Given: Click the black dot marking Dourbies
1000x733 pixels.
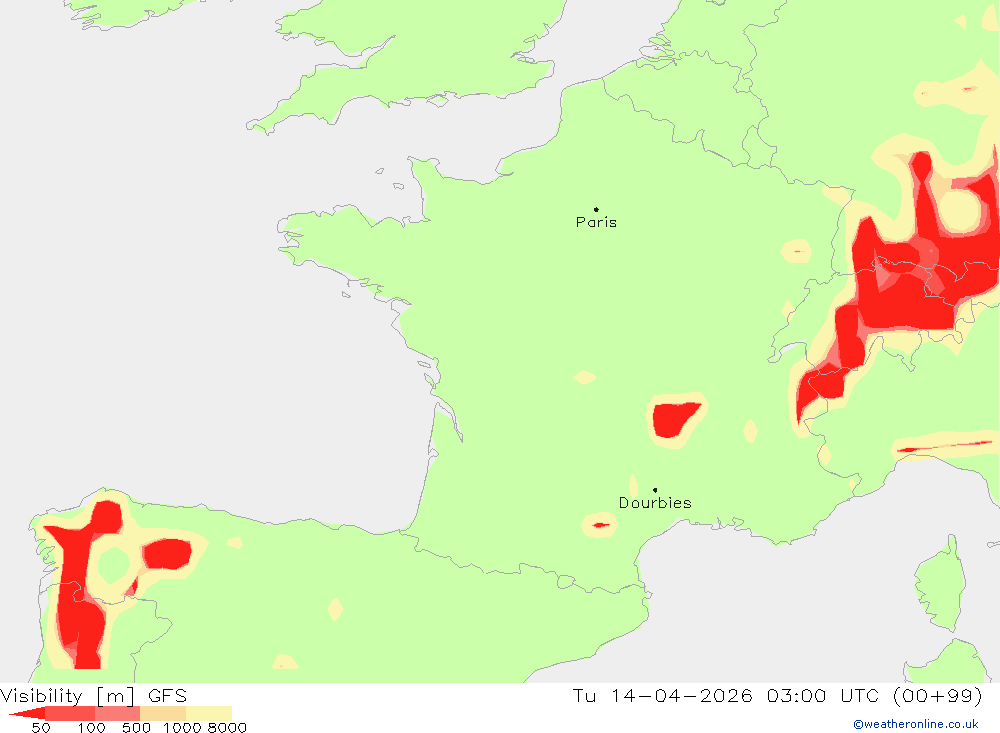Looking at the screenshot, I should tap(655, 490).
